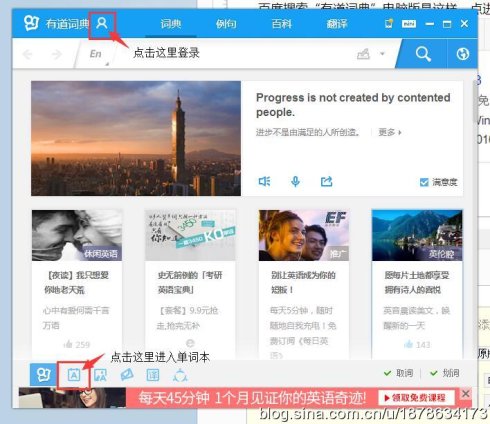Share the daily sentence

326,181
